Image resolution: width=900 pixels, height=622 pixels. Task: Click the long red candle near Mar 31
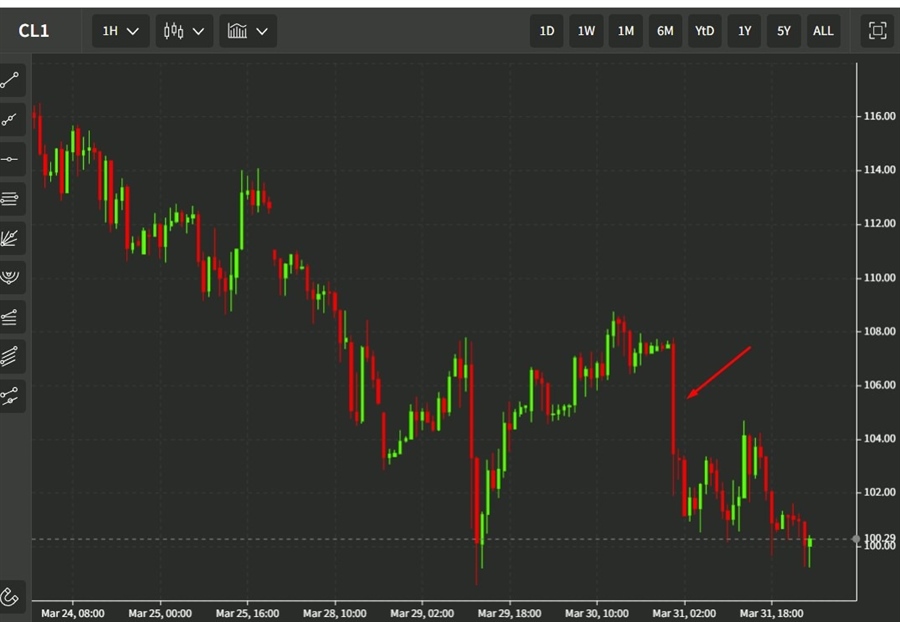(x=674, y=399)
